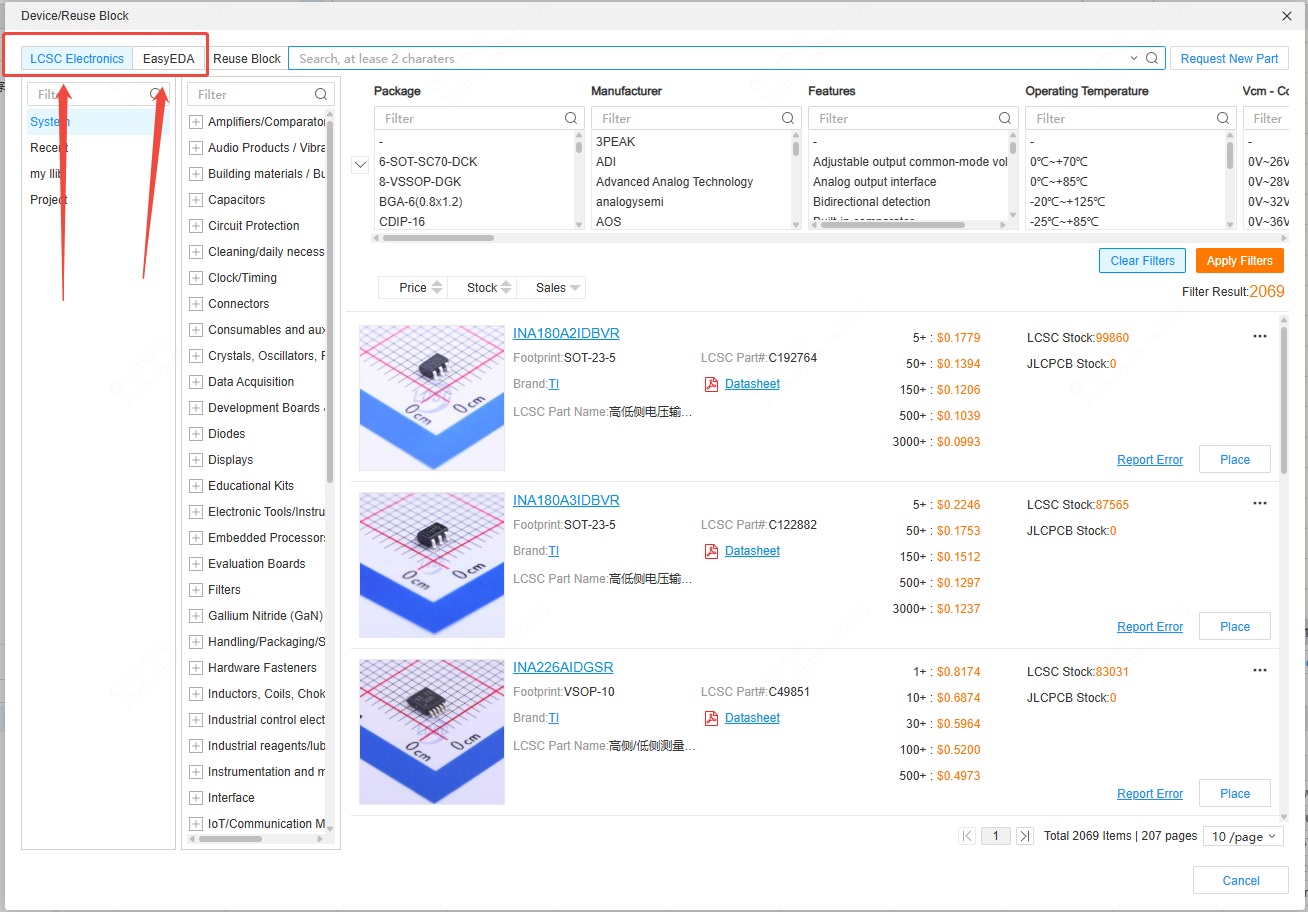The image size is (1308, 912).
Task: Place the INA180A2IDBVR part
Action: click(1235, 460)
